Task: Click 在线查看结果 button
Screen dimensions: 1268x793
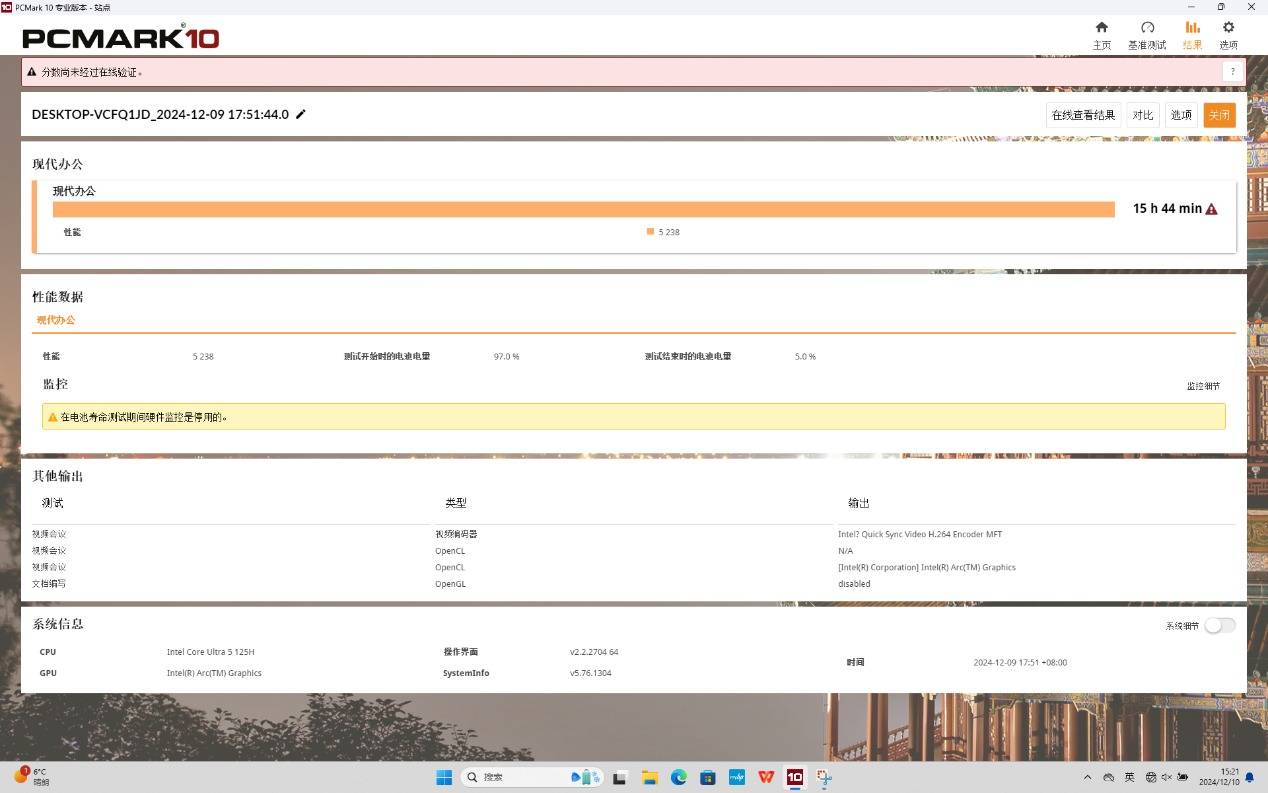Action: click(1083, 115)
